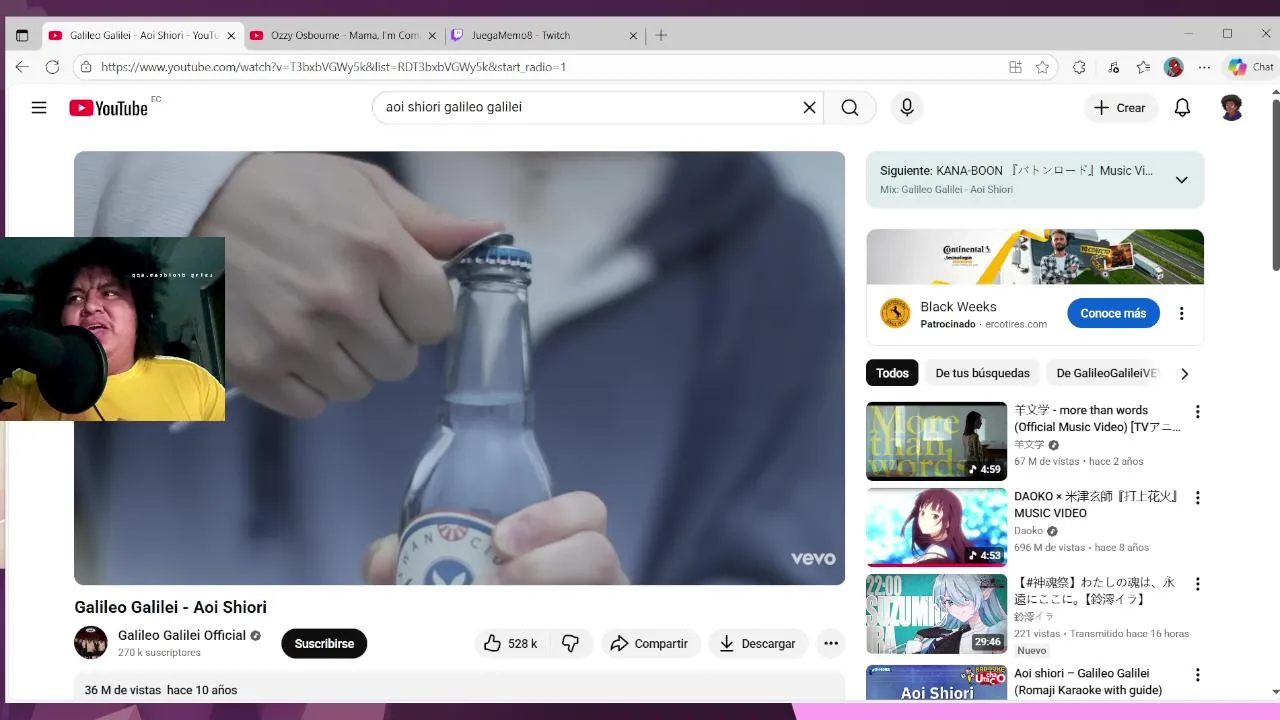This screenshot has width=1280, height=720.
Task: Run search with magnifier button
Action: coord(850,108)
